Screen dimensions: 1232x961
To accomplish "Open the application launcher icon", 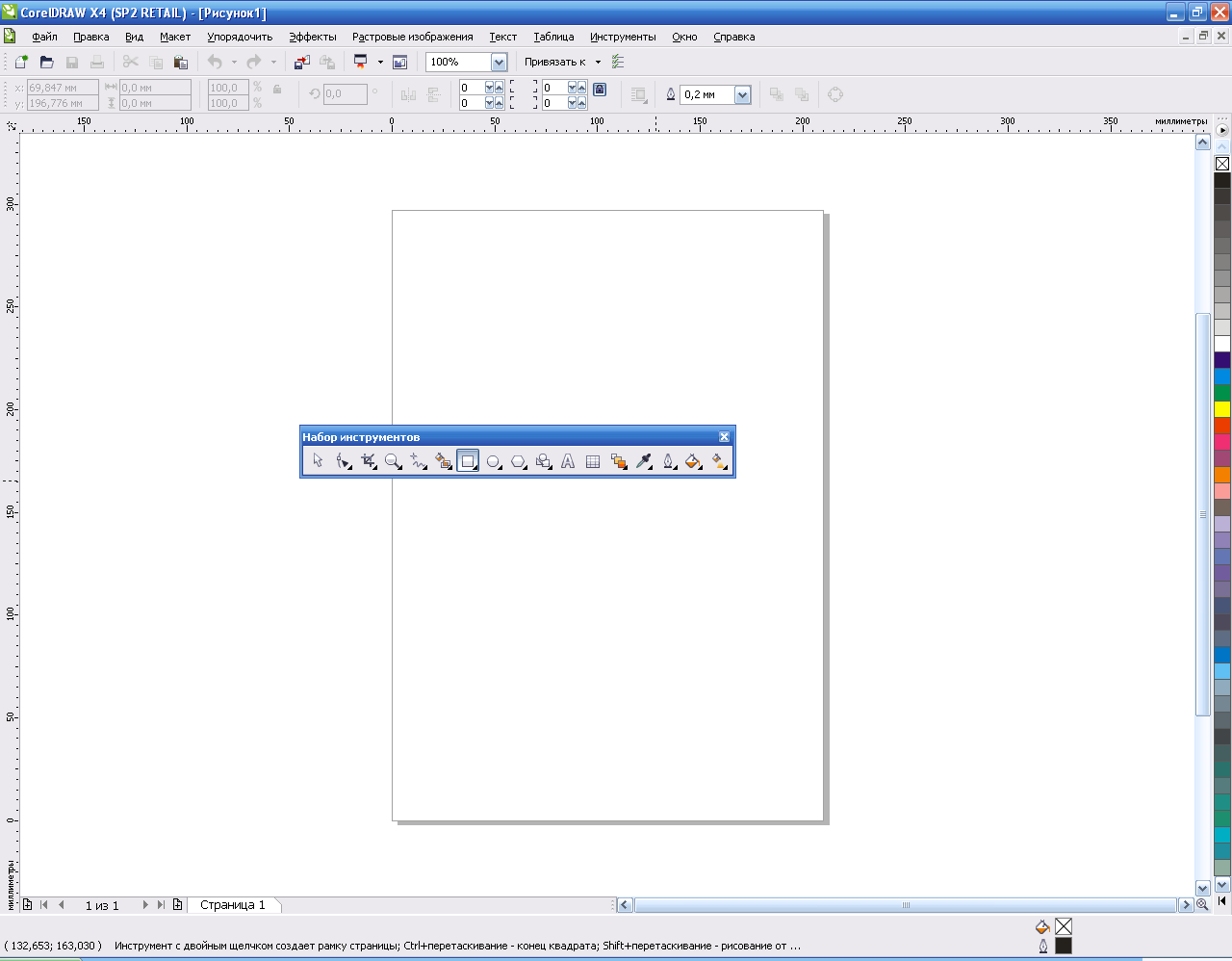I will click(361, 62).
